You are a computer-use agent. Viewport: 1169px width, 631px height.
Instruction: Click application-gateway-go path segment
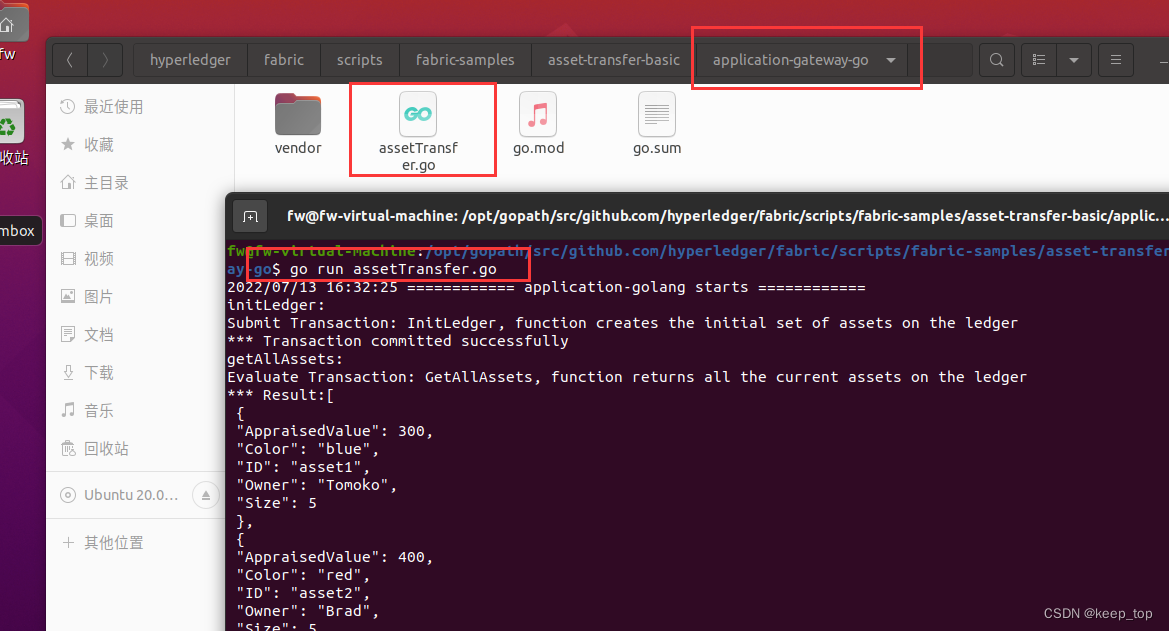click(790, 60)
